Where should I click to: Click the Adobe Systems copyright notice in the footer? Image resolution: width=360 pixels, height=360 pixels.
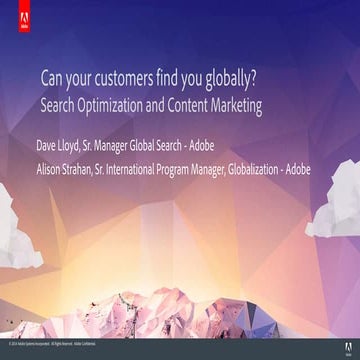52,344
